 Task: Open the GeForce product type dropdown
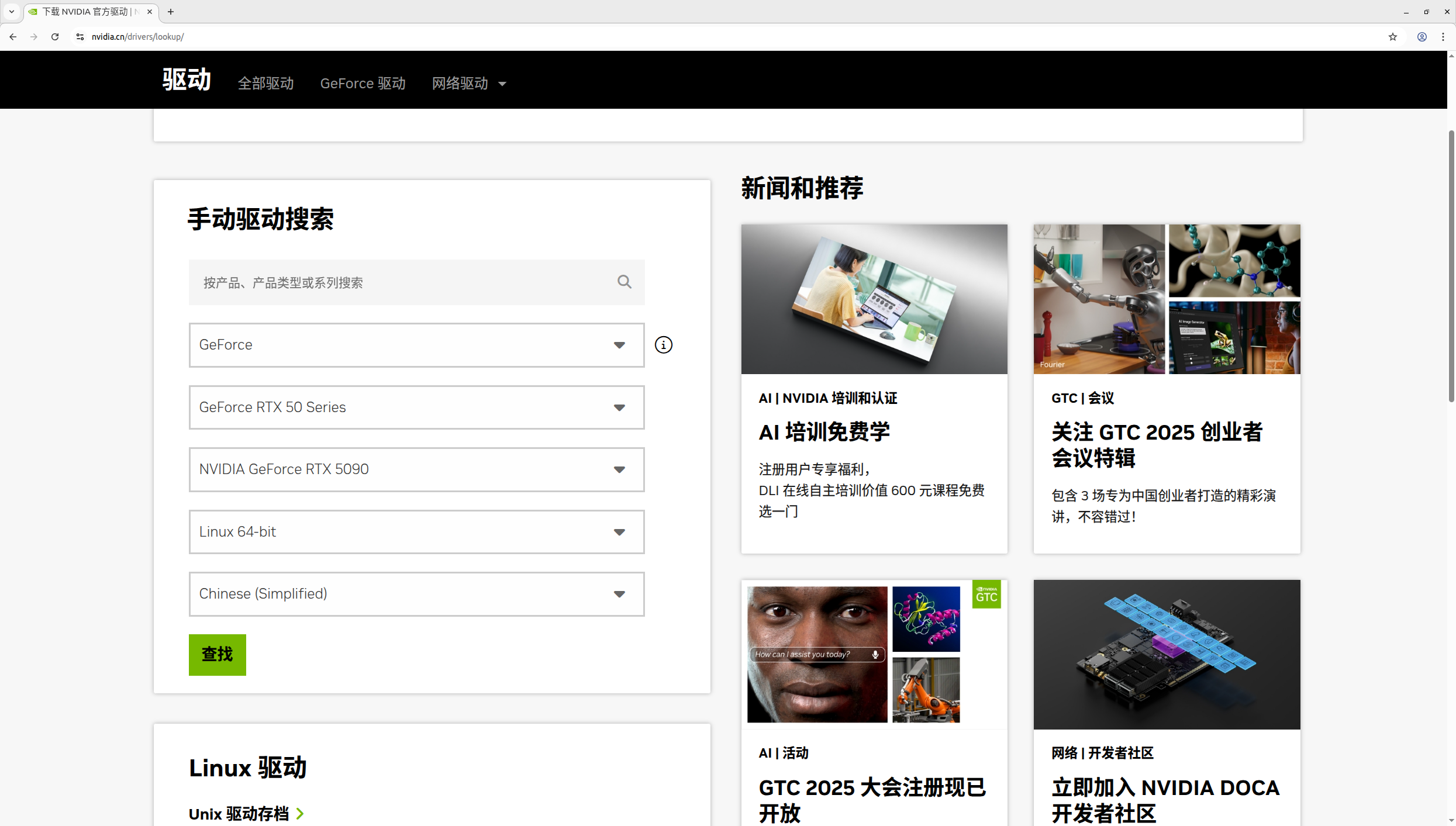[x=416, y=345]
